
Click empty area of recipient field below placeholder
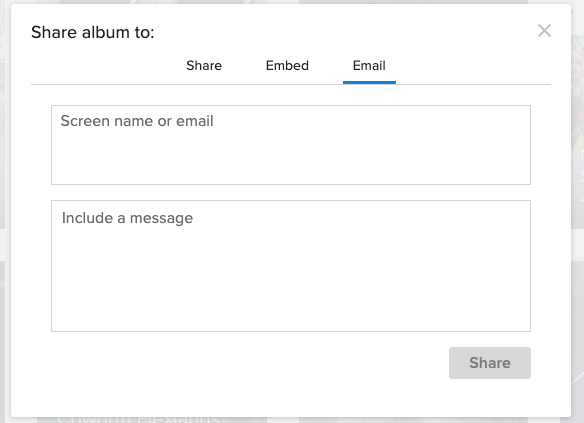pyautogui.click(x=291, y=160)
